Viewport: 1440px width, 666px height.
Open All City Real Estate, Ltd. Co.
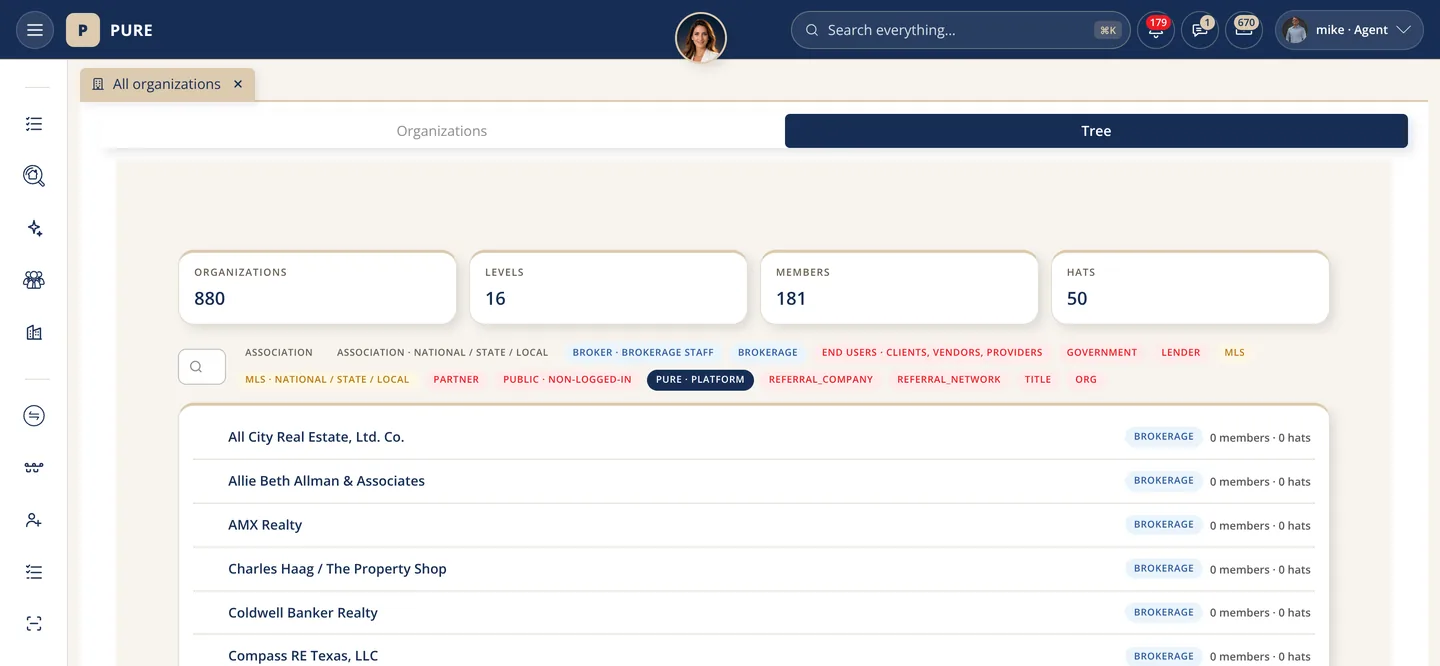(753, 437)
